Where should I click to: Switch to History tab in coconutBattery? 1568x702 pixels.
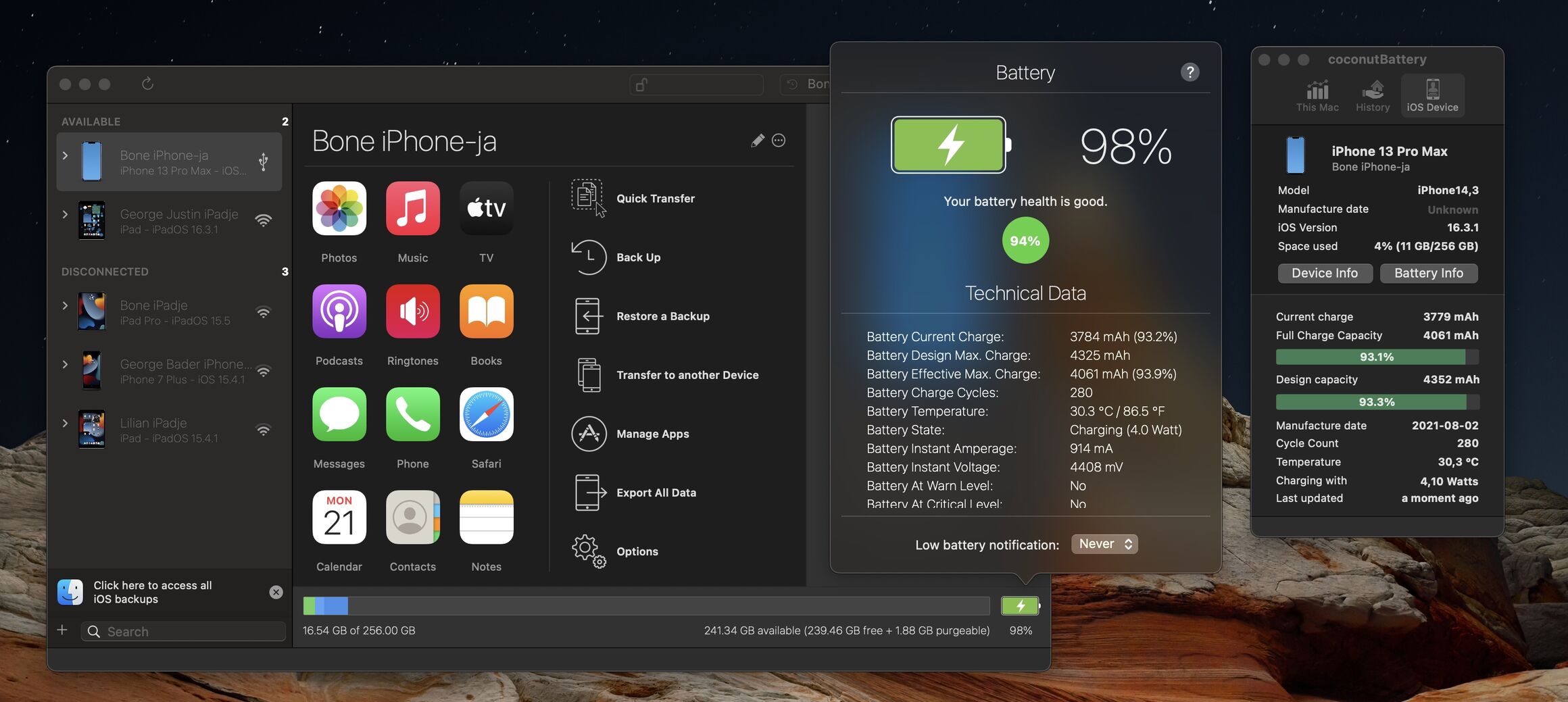coord(1373,96)
